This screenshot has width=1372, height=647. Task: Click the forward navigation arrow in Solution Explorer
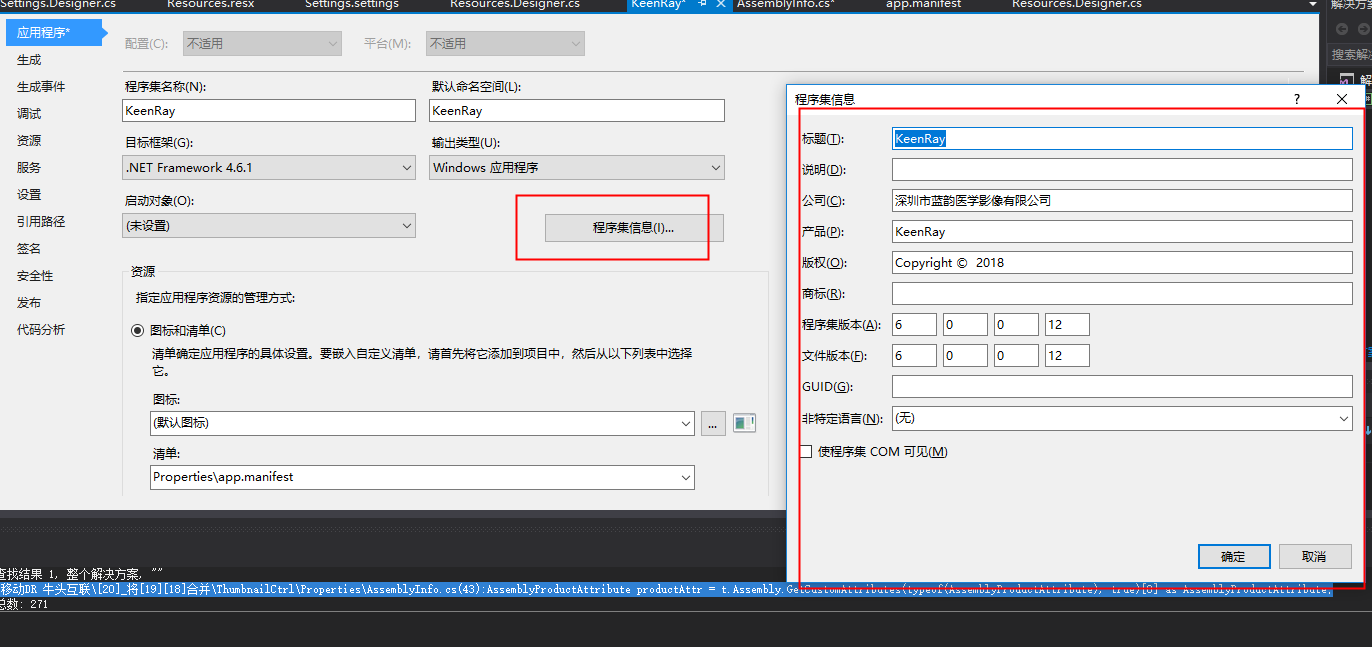tap(1364, 29)
